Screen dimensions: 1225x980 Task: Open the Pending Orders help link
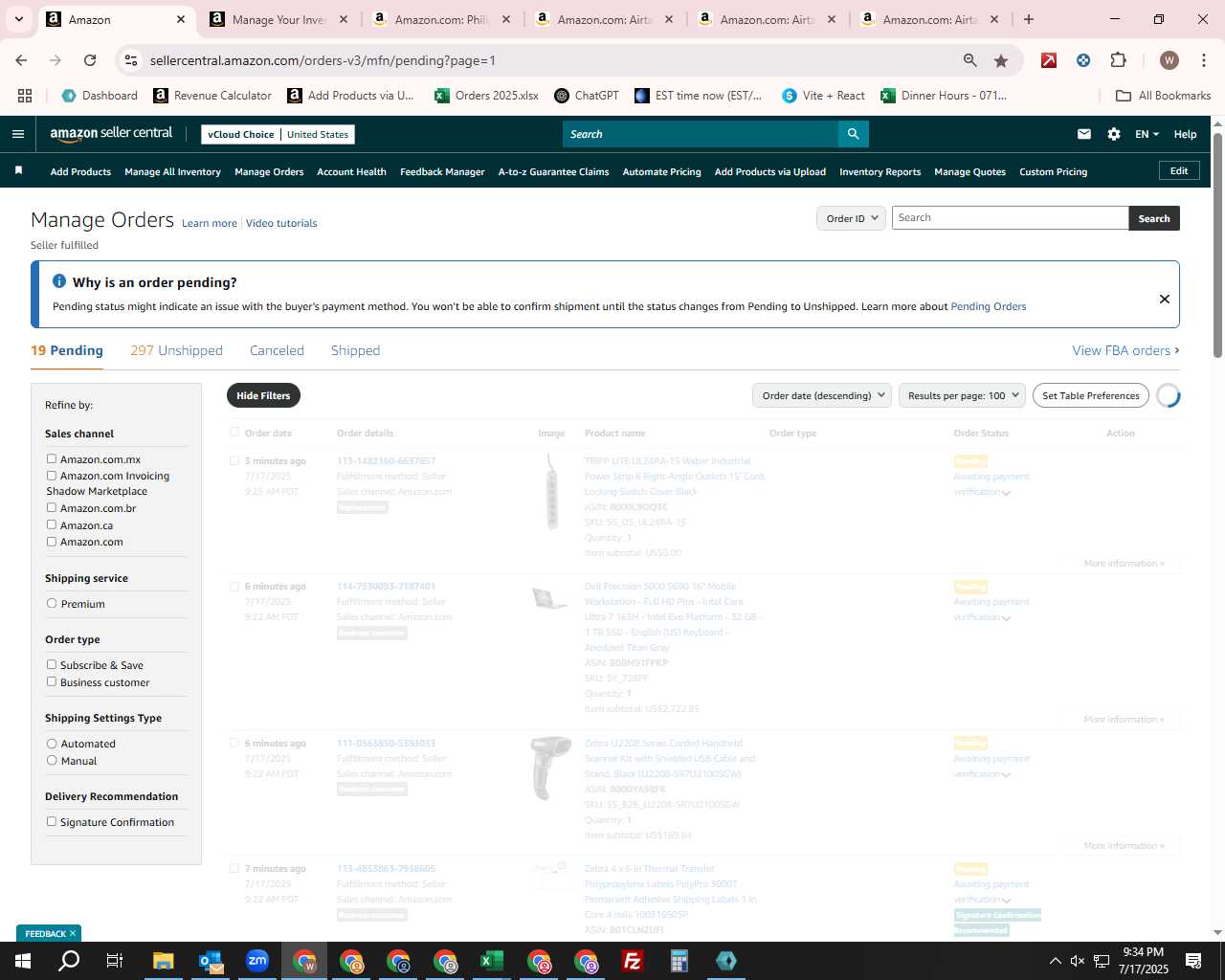point(988,306)
